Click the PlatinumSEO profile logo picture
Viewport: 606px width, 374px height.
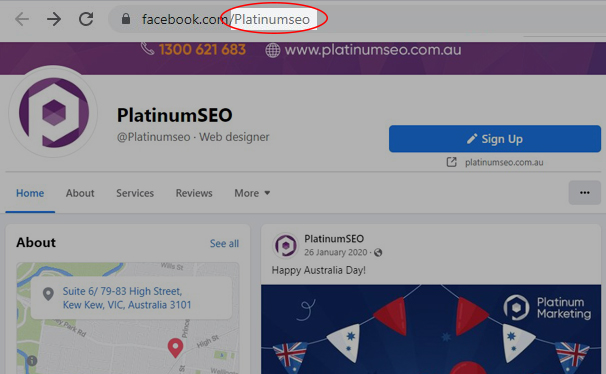53,112
